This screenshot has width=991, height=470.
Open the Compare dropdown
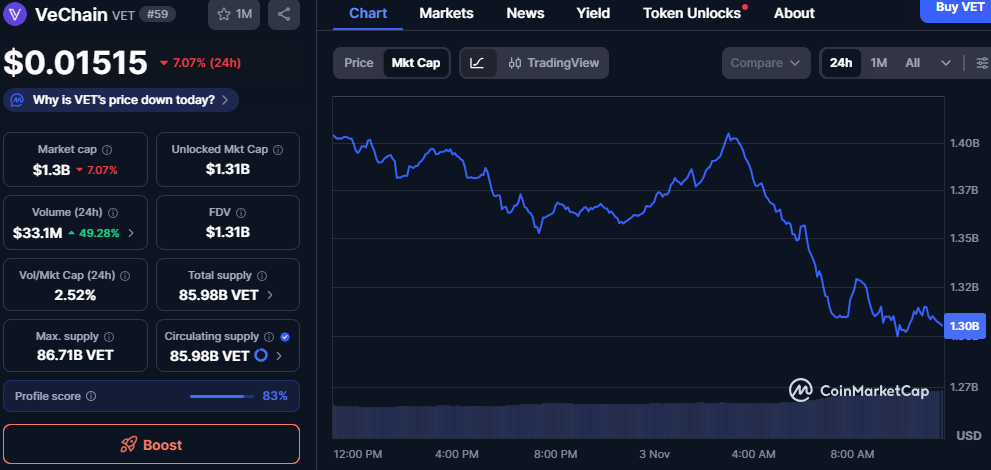pos(765,63)
